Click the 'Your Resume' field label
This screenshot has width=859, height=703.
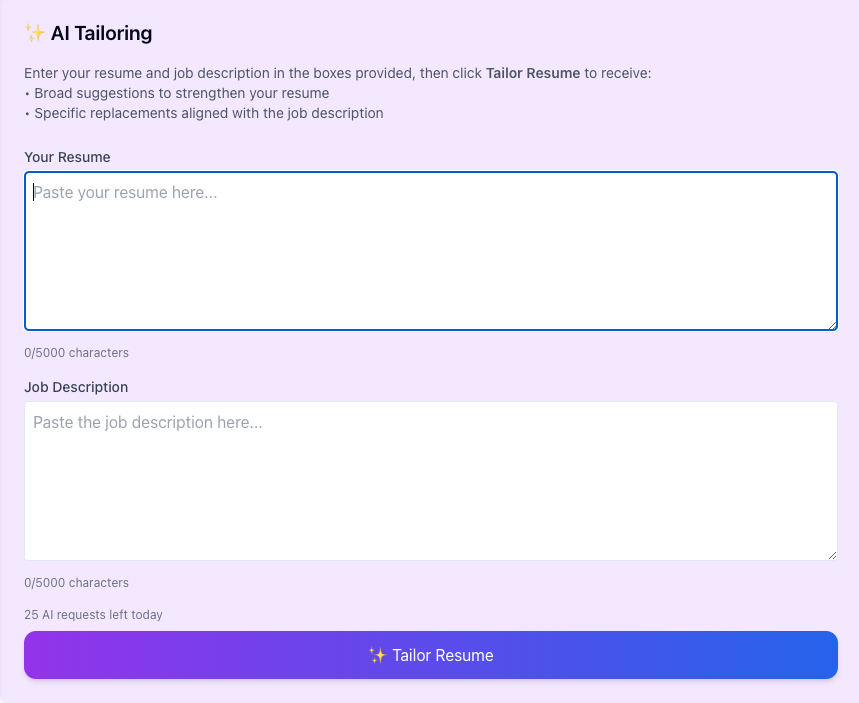(x=67, y=157)
